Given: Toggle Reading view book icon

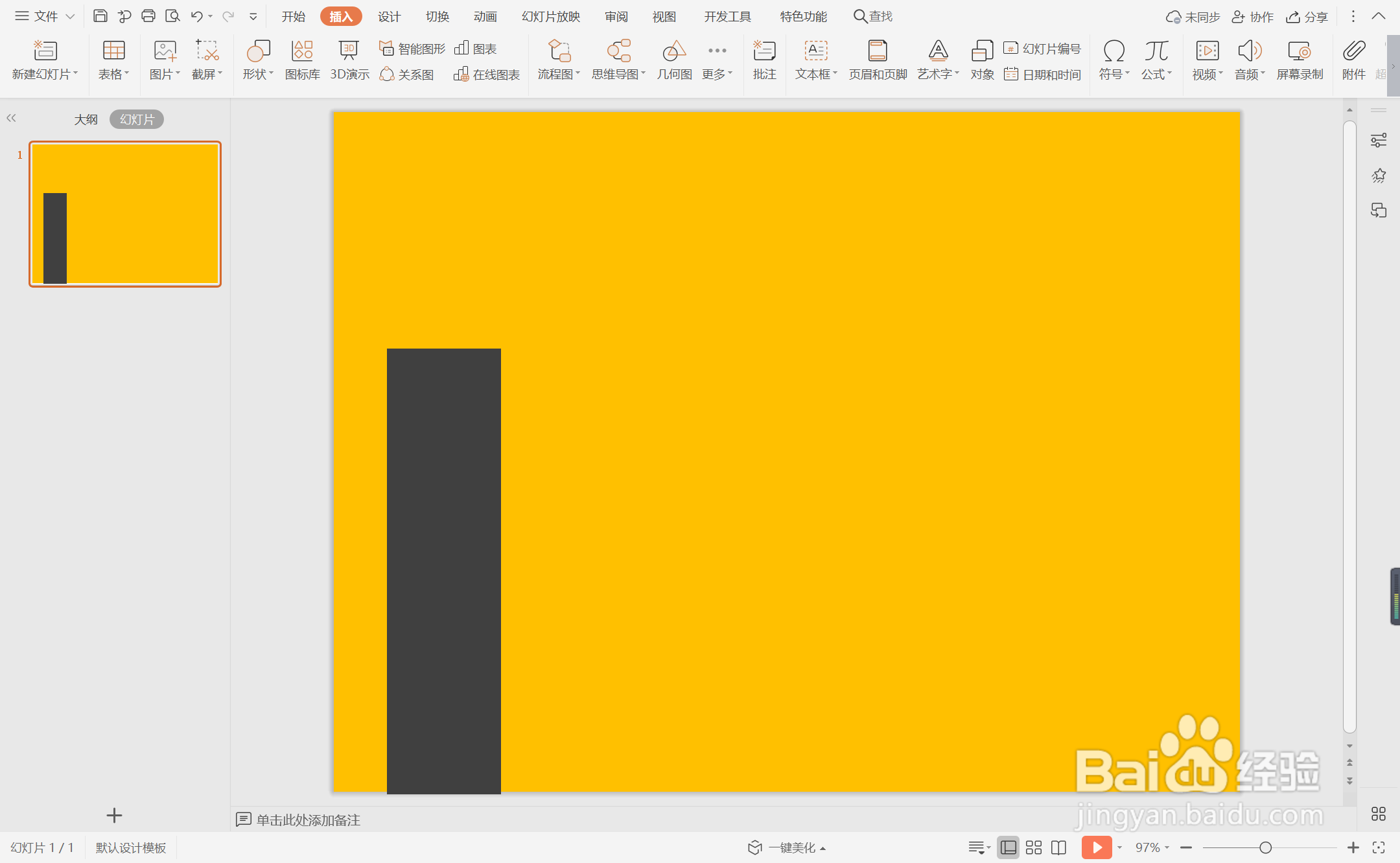Looking at the screenshot, I should 1058,847.
